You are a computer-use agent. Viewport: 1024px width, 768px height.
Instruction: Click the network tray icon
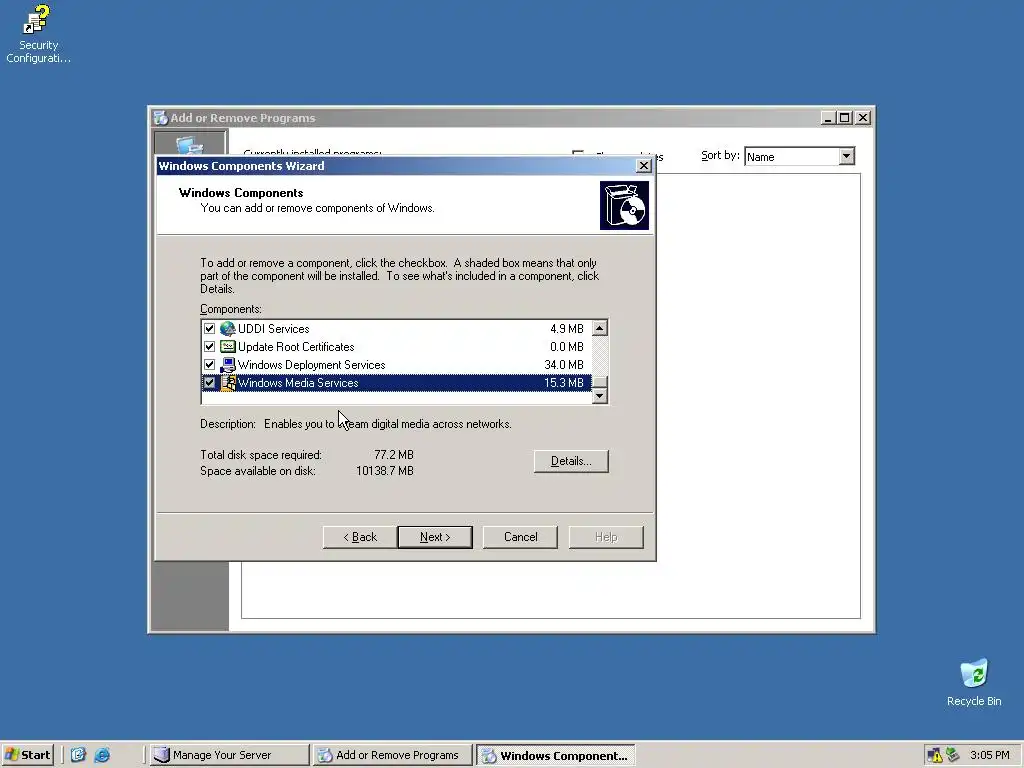953,755
